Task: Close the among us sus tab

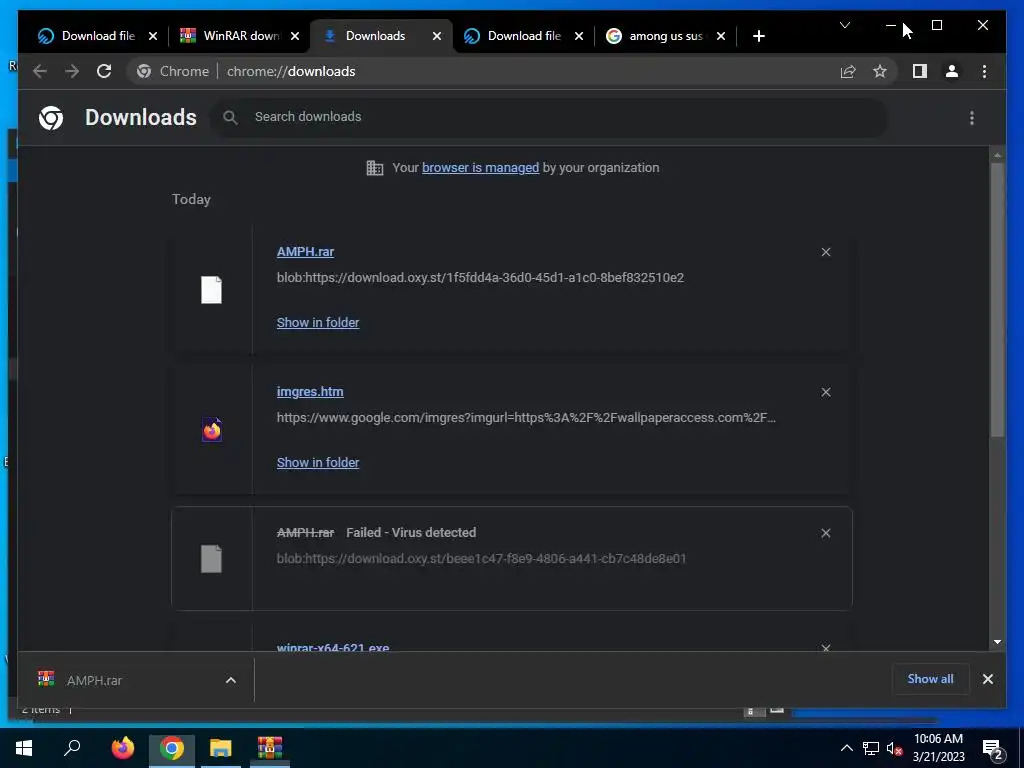Action: (x=720, y=36)
